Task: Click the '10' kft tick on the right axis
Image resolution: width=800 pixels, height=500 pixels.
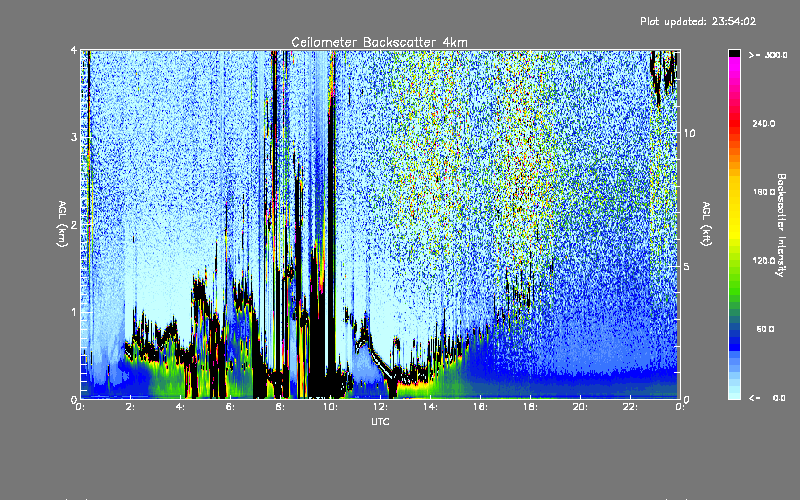Action: coord(689,133)
